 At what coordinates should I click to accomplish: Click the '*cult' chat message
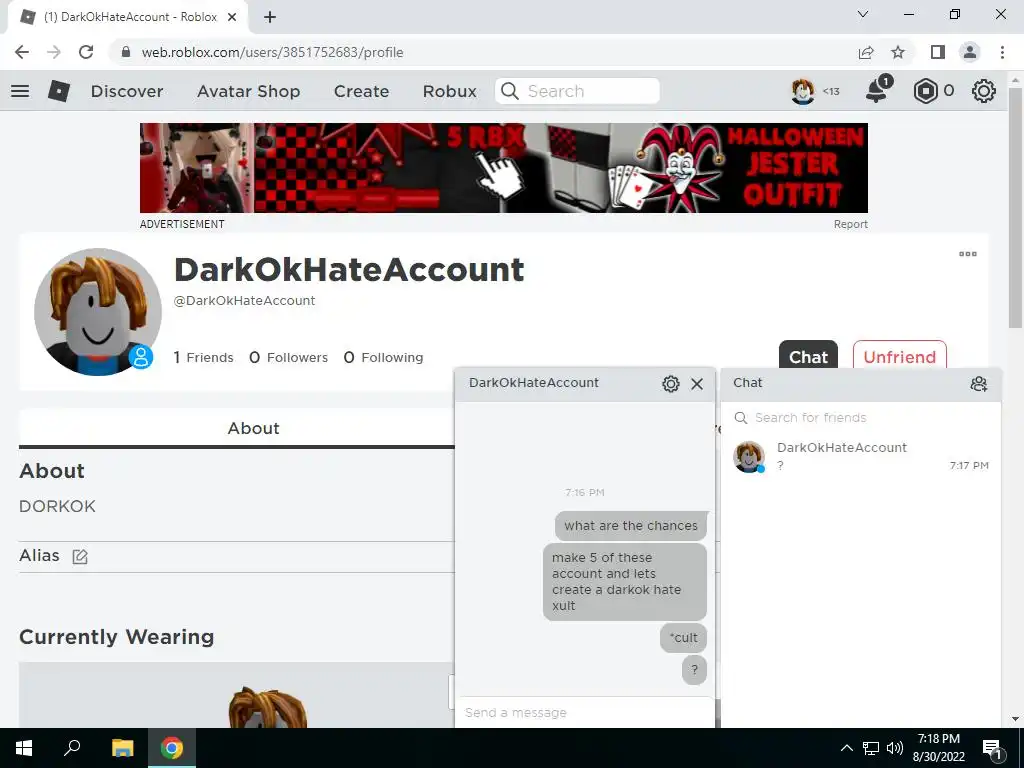(683, 637)
